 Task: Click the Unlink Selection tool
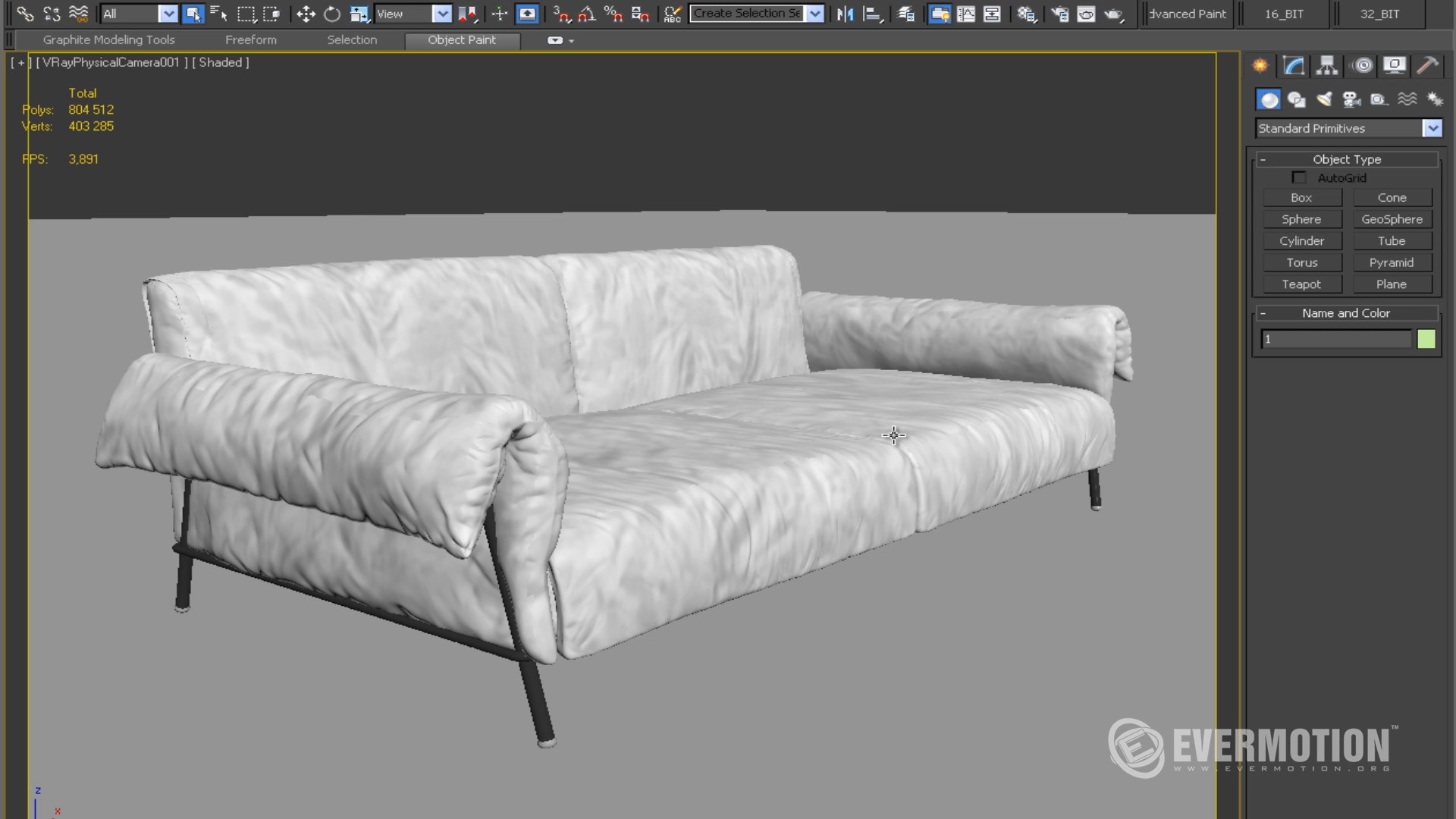(52, 14)
